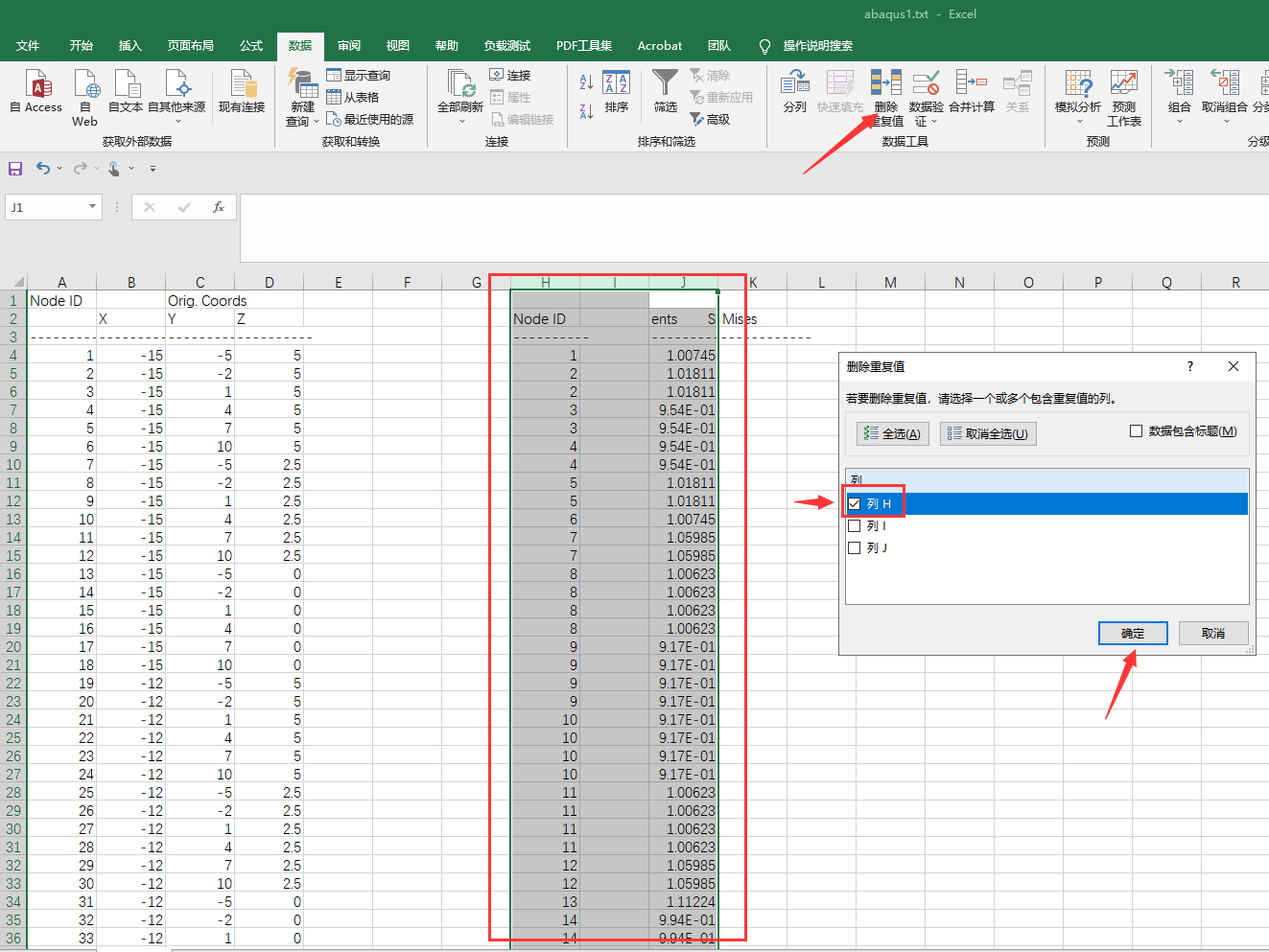Open the Name Box dropdown arrow
Viewport: 1269px width, 952px height.
coord(92,207)
